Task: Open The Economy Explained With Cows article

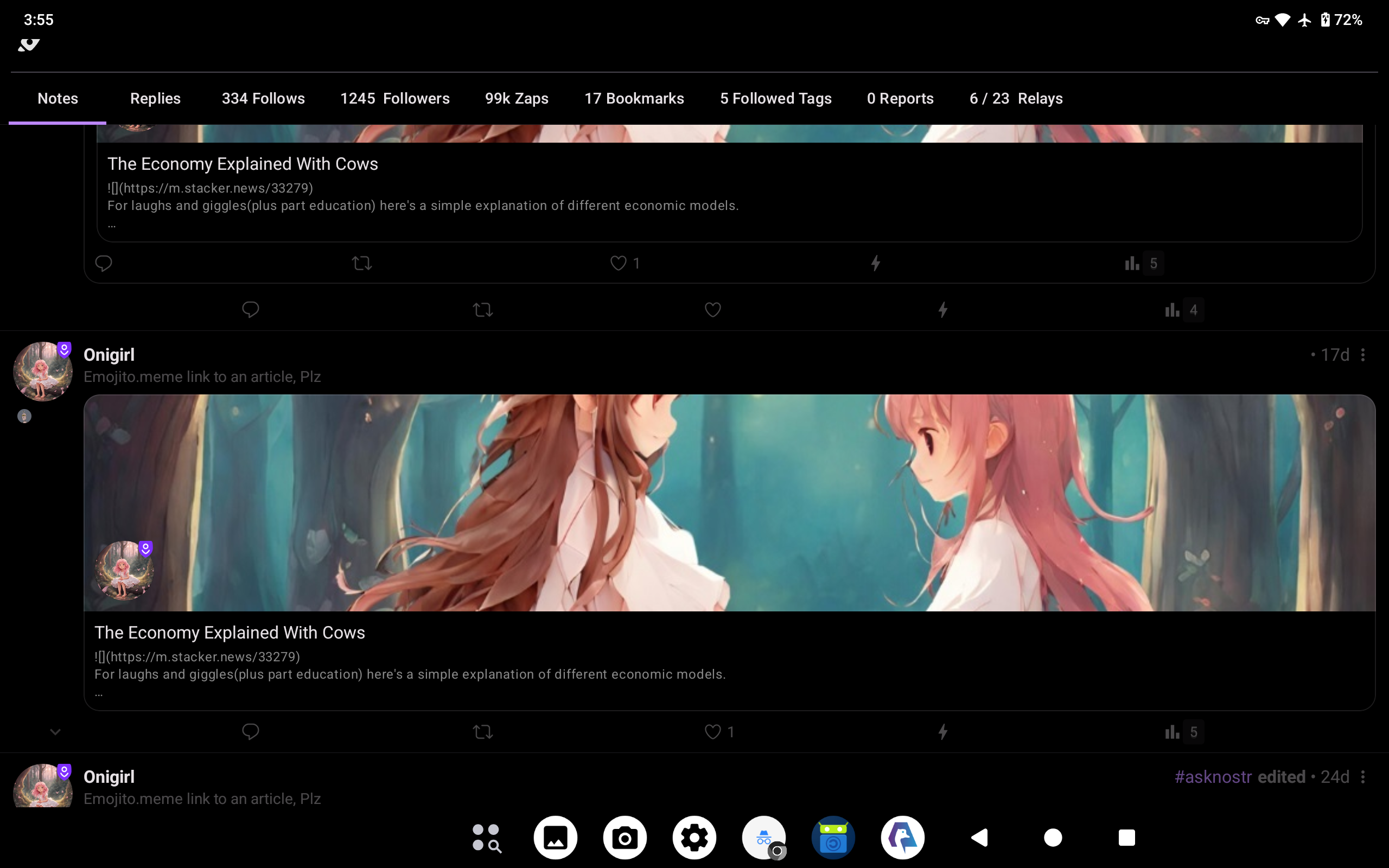Action: coord(230,632)
